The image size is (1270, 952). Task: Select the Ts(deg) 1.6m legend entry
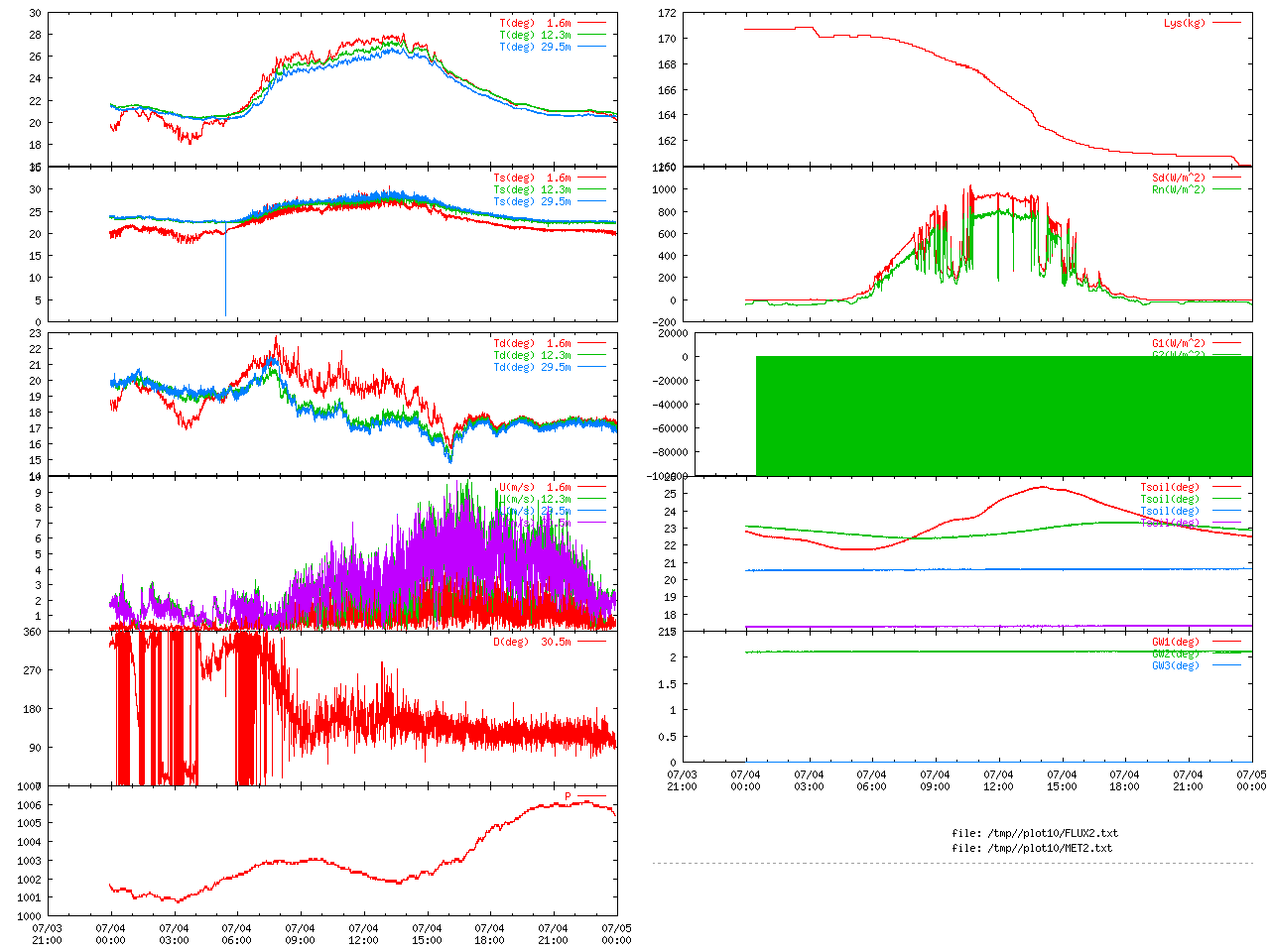coord(533,178)
